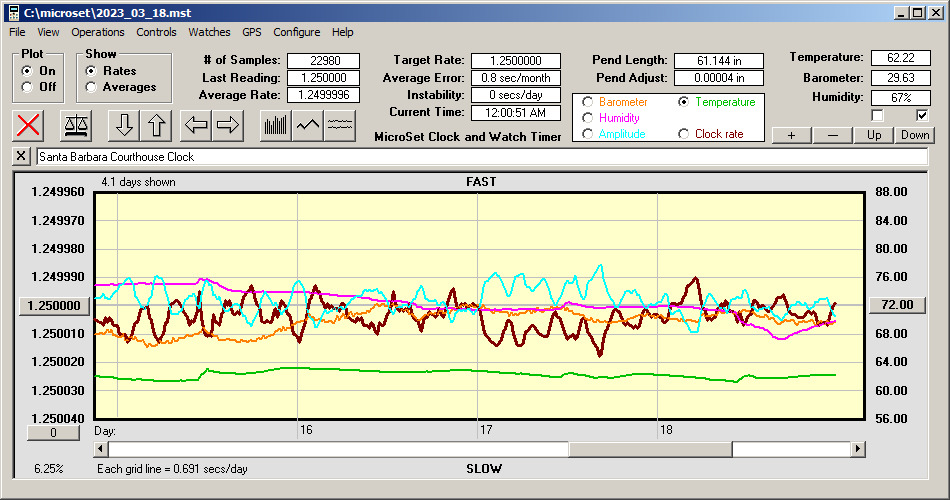
Task: Click the scrollbar left arrow
Action: click(101, 449)
